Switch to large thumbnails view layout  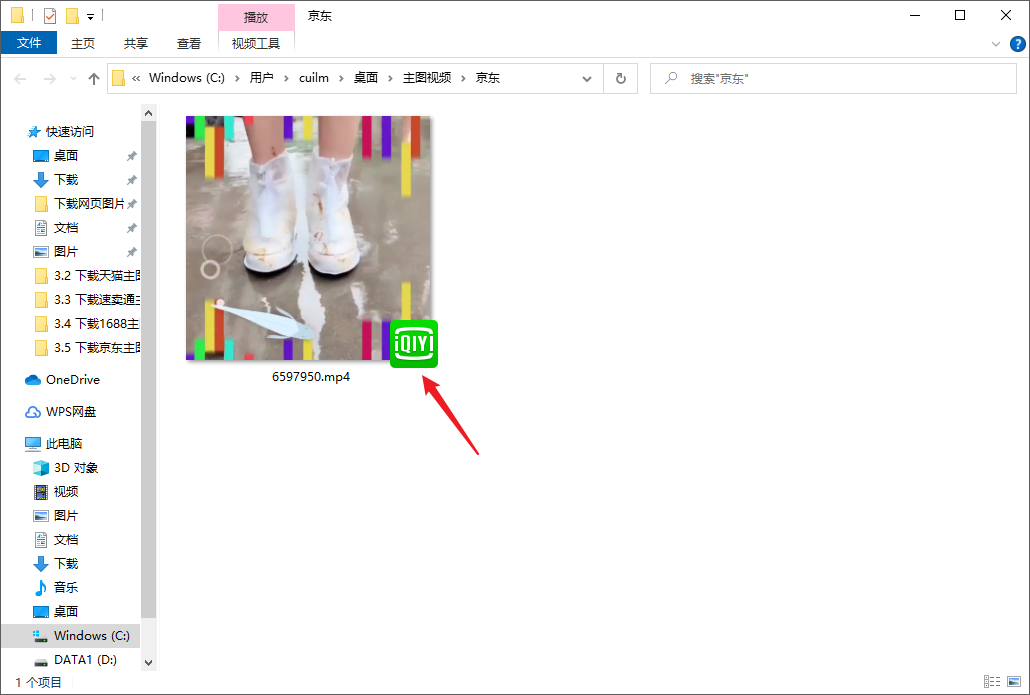1014,682
